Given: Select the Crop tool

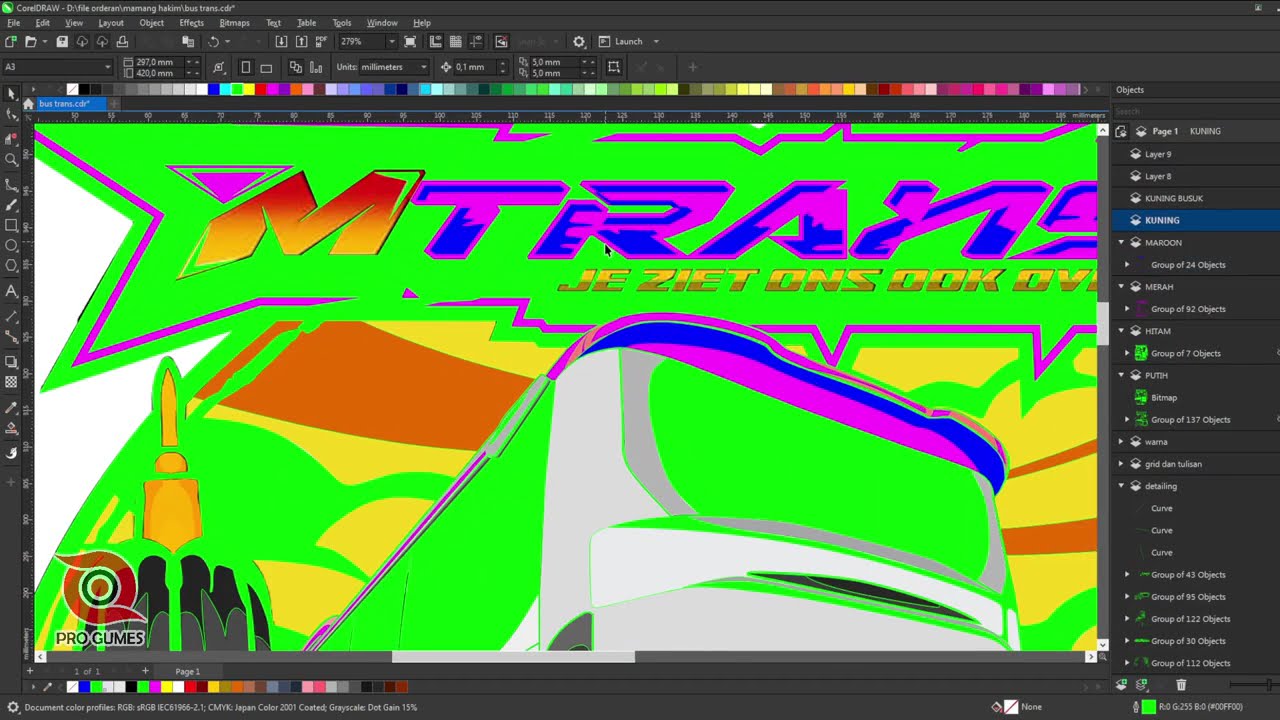Looking at the screenshot, I should pyautogui.click(x=11, y=138).
